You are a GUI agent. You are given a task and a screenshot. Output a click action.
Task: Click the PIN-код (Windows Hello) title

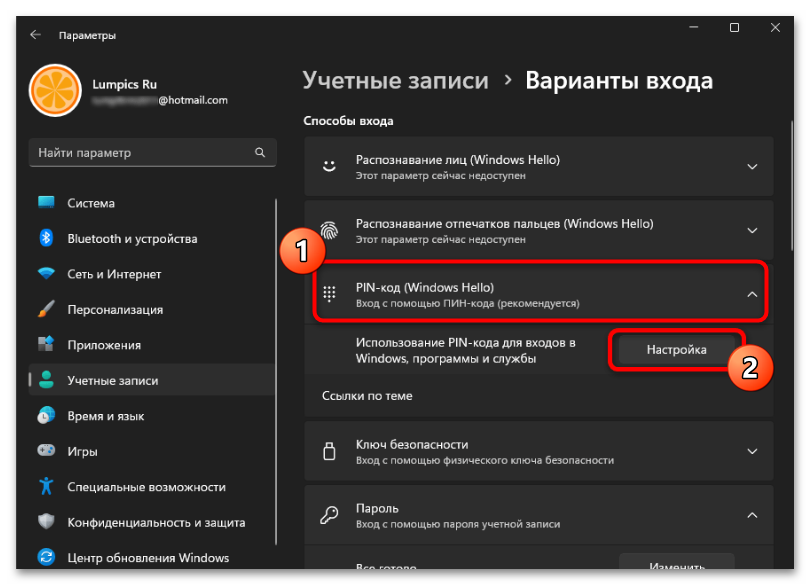425,287
